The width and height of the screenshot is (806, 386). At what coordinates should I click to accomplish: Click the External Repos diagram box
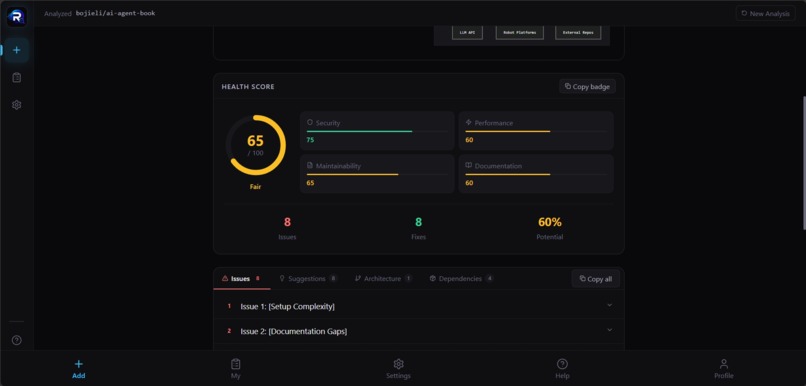click(578, 32)
